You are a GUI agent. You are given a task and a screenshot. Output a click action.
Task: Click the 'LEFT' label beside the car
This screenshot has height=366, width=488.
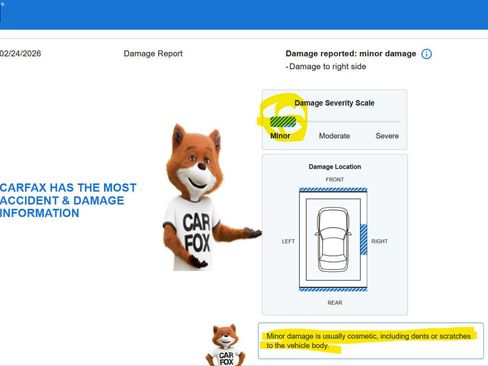click(x=288, y=241)
